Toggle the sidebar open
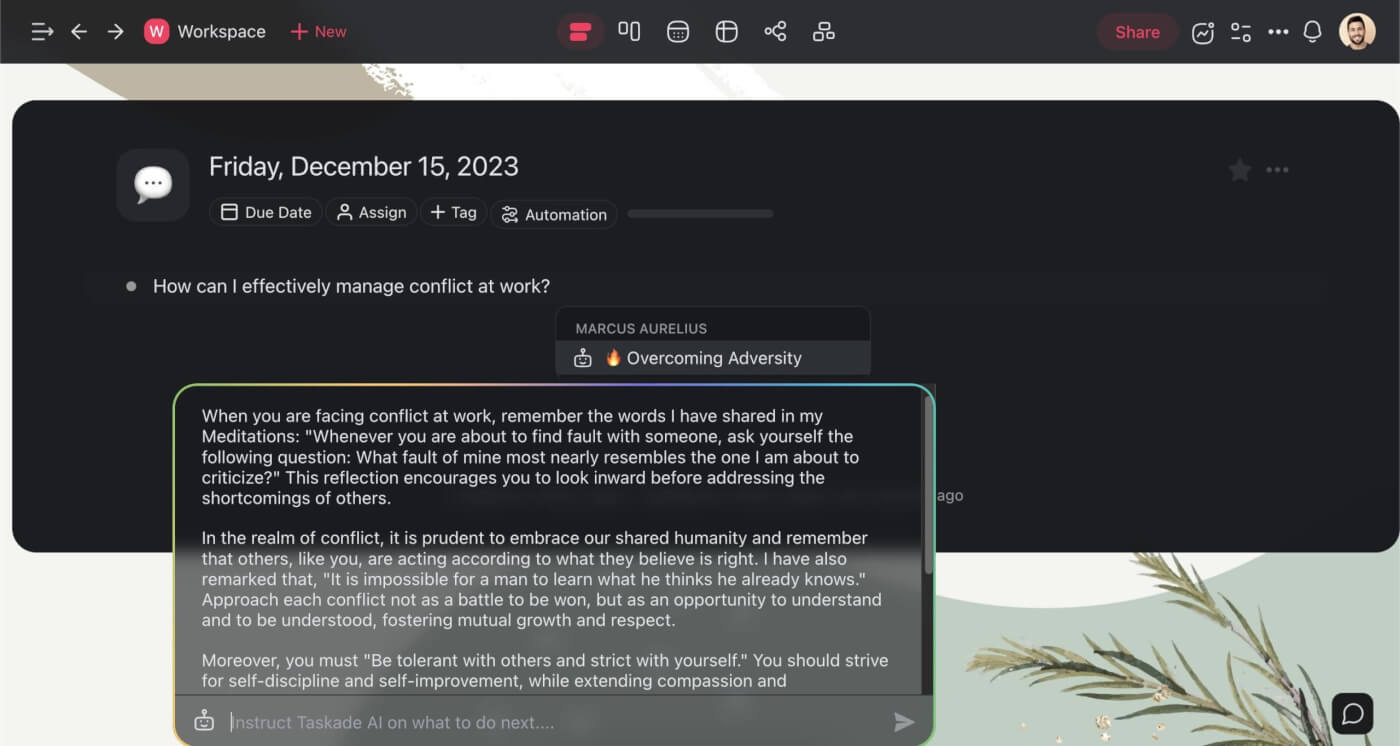The image size is (1400, 746). [x=41, y=31]
